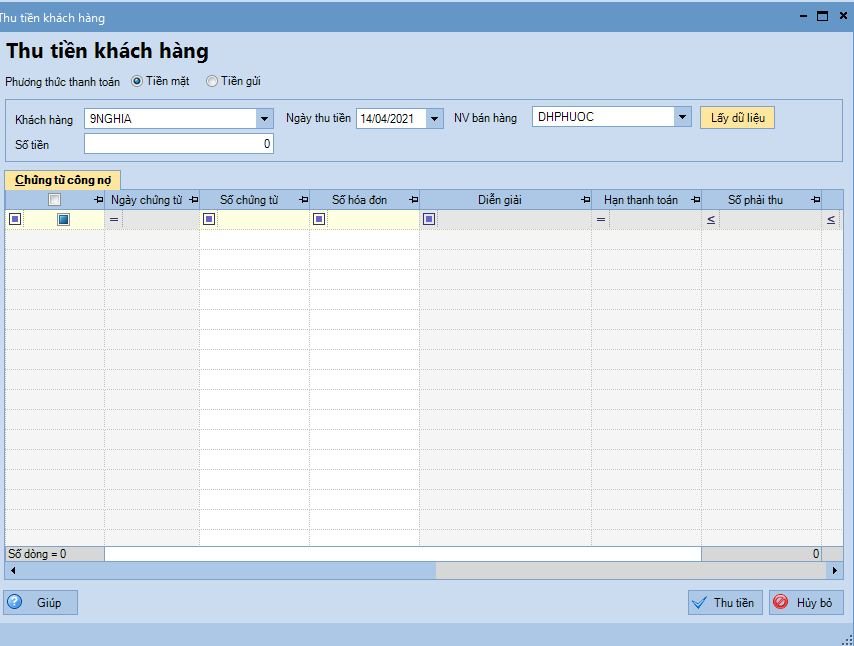
Task: Sort by Diễn giải column header
Action: point(500,200)
